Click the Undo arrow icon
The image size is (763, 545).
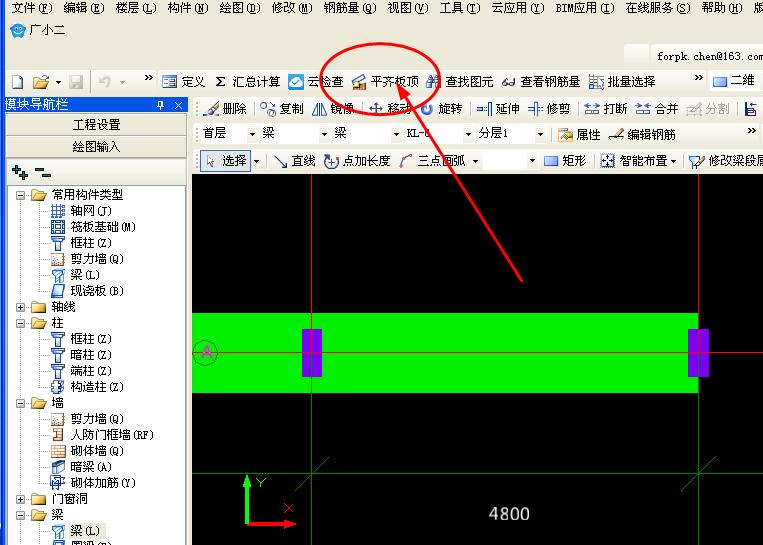(x=104, y=82)
